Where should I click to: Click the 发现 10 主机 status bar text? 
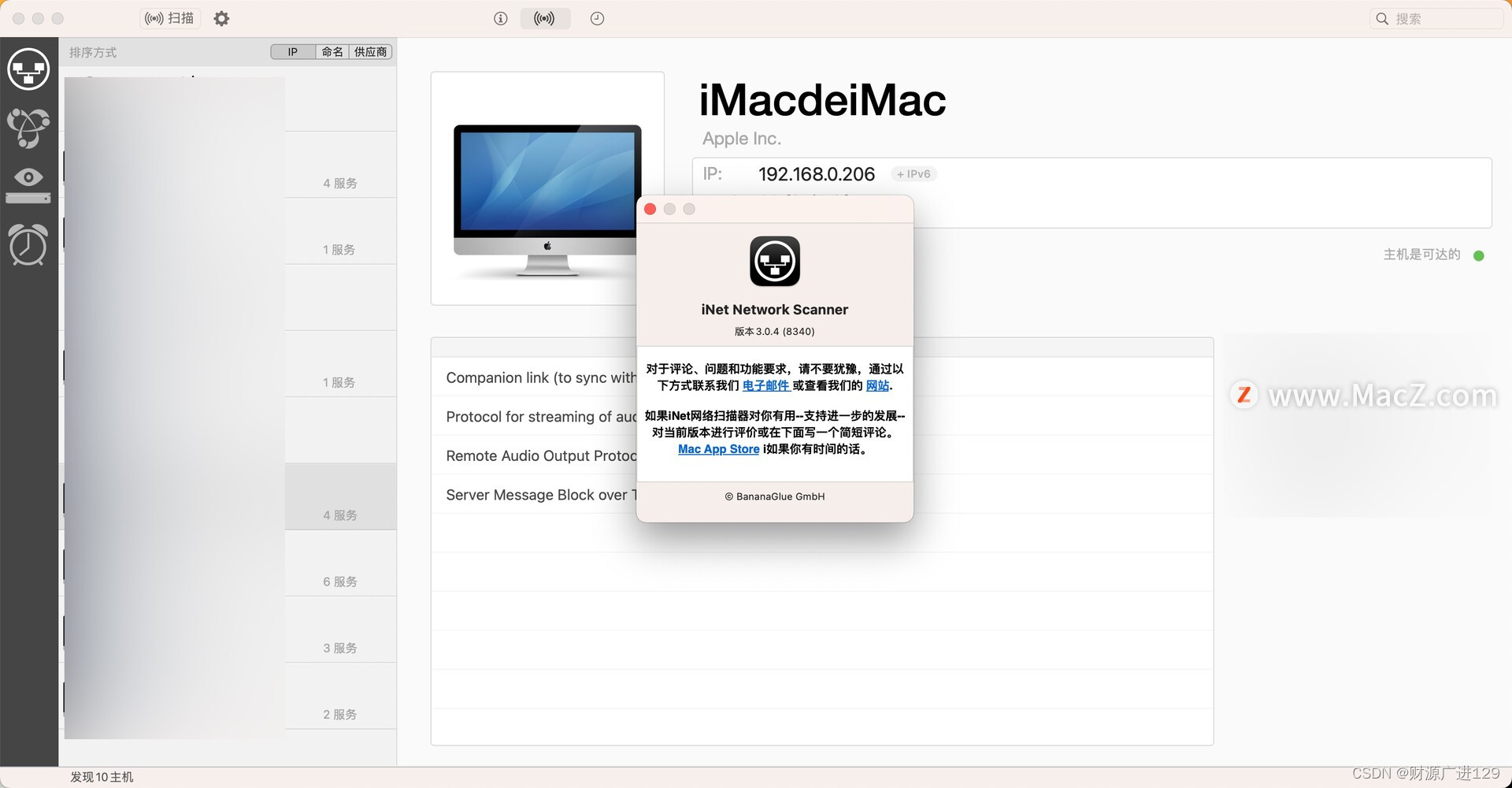[102, 777]
